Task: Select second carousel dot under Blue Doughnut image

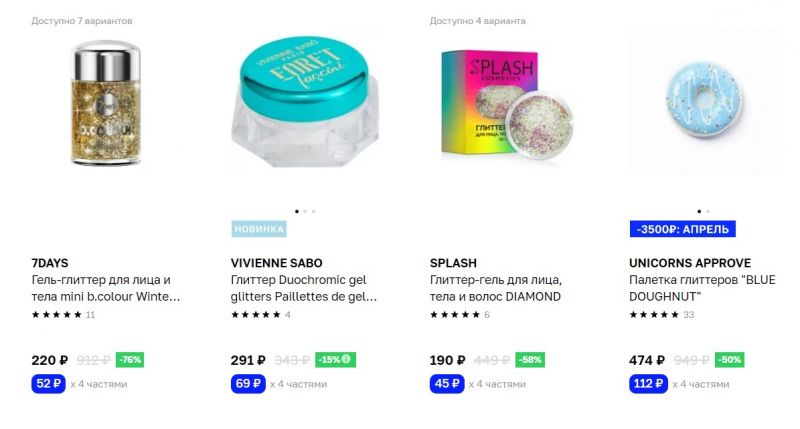Action: coord(708,211)
